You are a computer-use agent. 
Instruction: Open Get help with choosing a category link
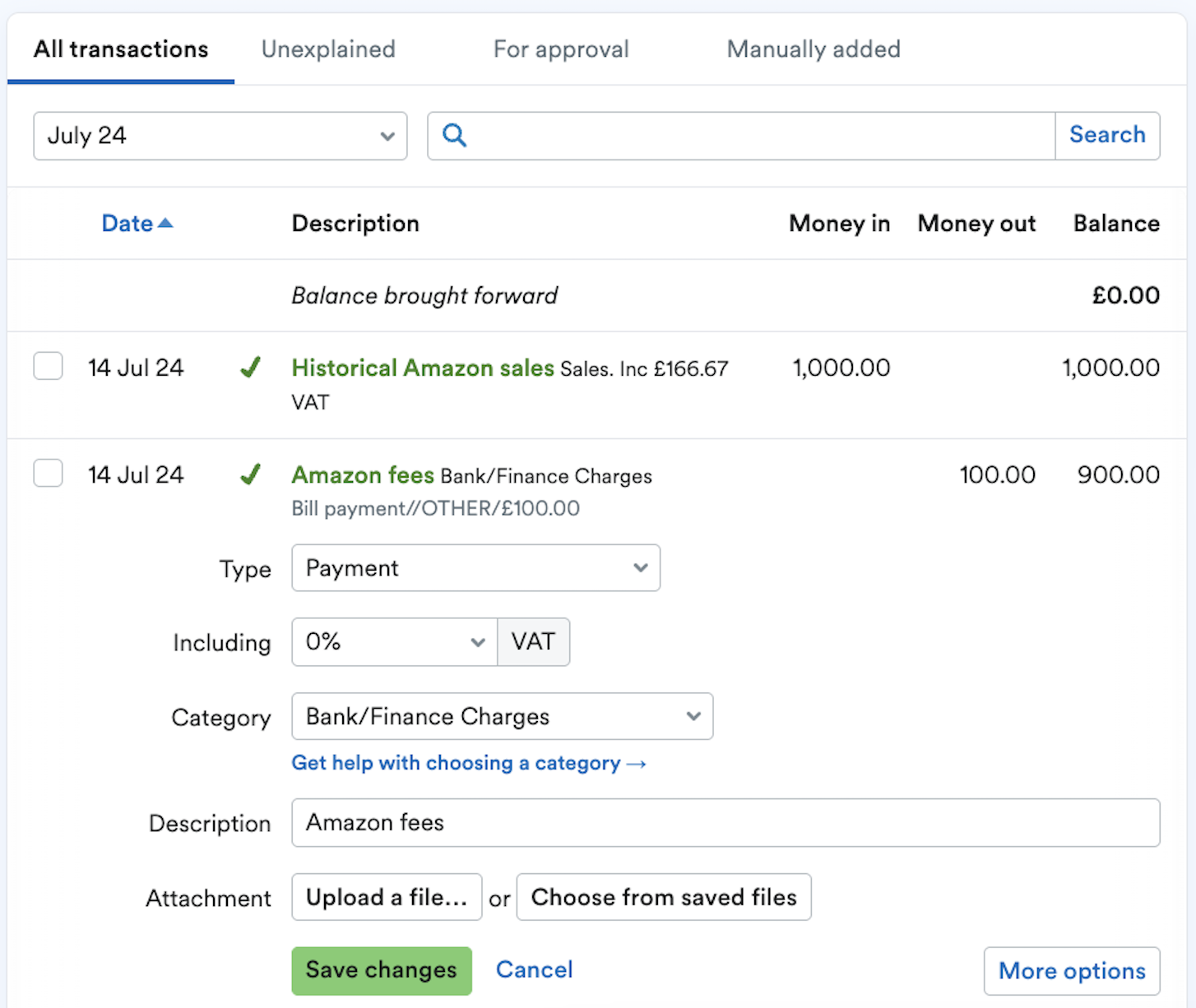469,763
